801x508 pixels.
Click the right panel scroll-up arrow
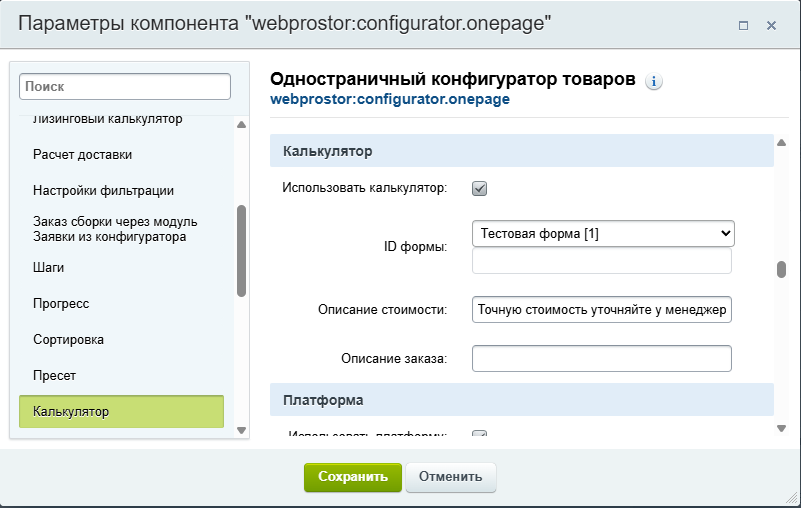(781, 143)
